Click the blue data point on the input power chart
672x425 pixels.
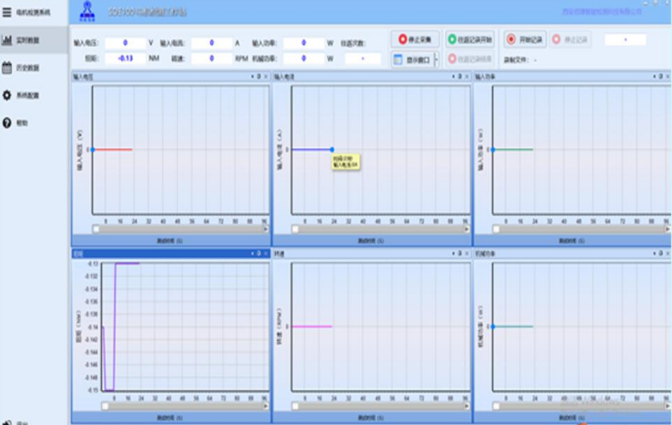493,150
